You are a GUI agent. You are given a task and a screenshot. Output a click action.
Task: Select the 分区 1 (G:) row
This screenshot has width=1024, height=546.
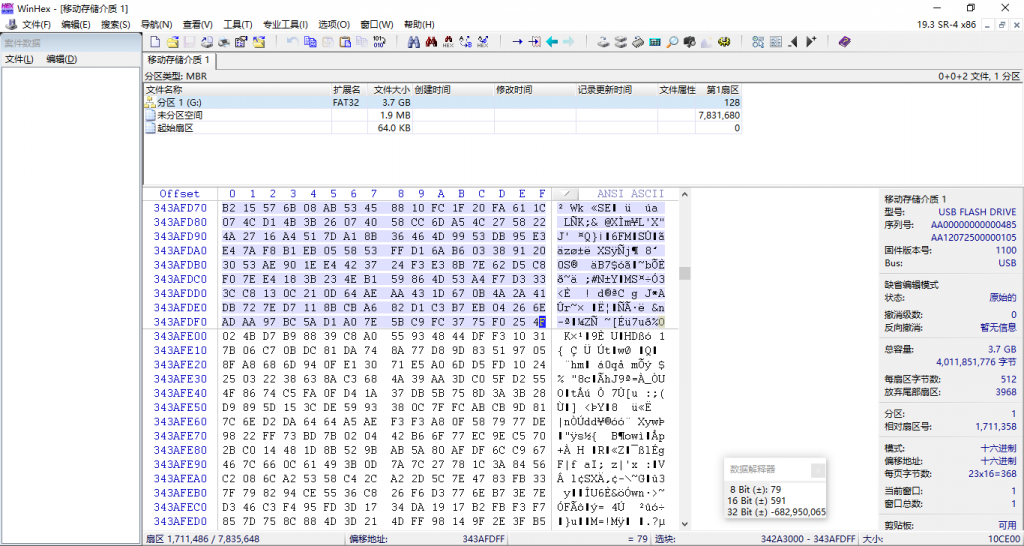(x=181, y=102)
